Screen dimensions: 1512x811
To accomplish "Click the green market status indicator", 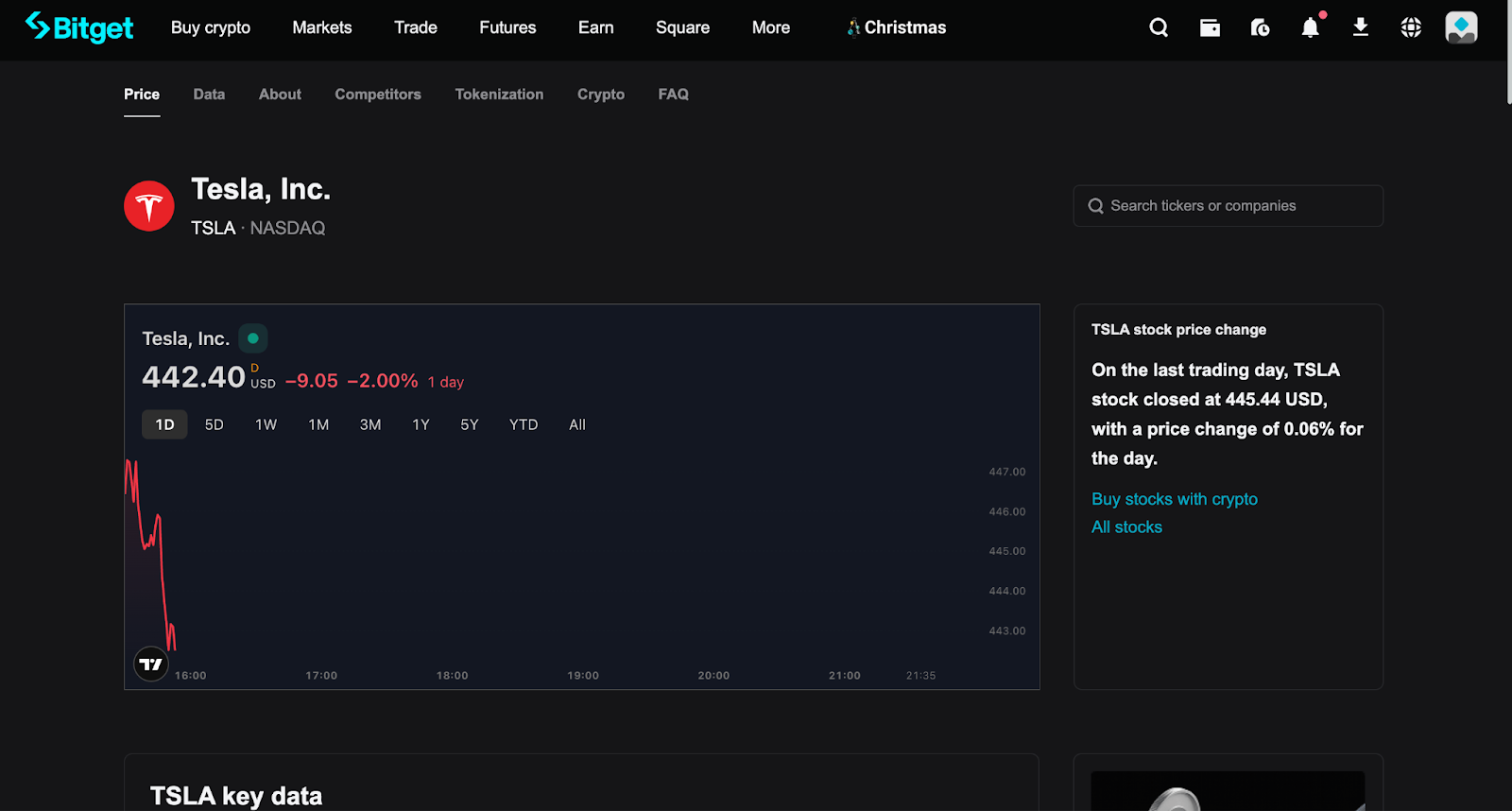I will click(253, 338).
